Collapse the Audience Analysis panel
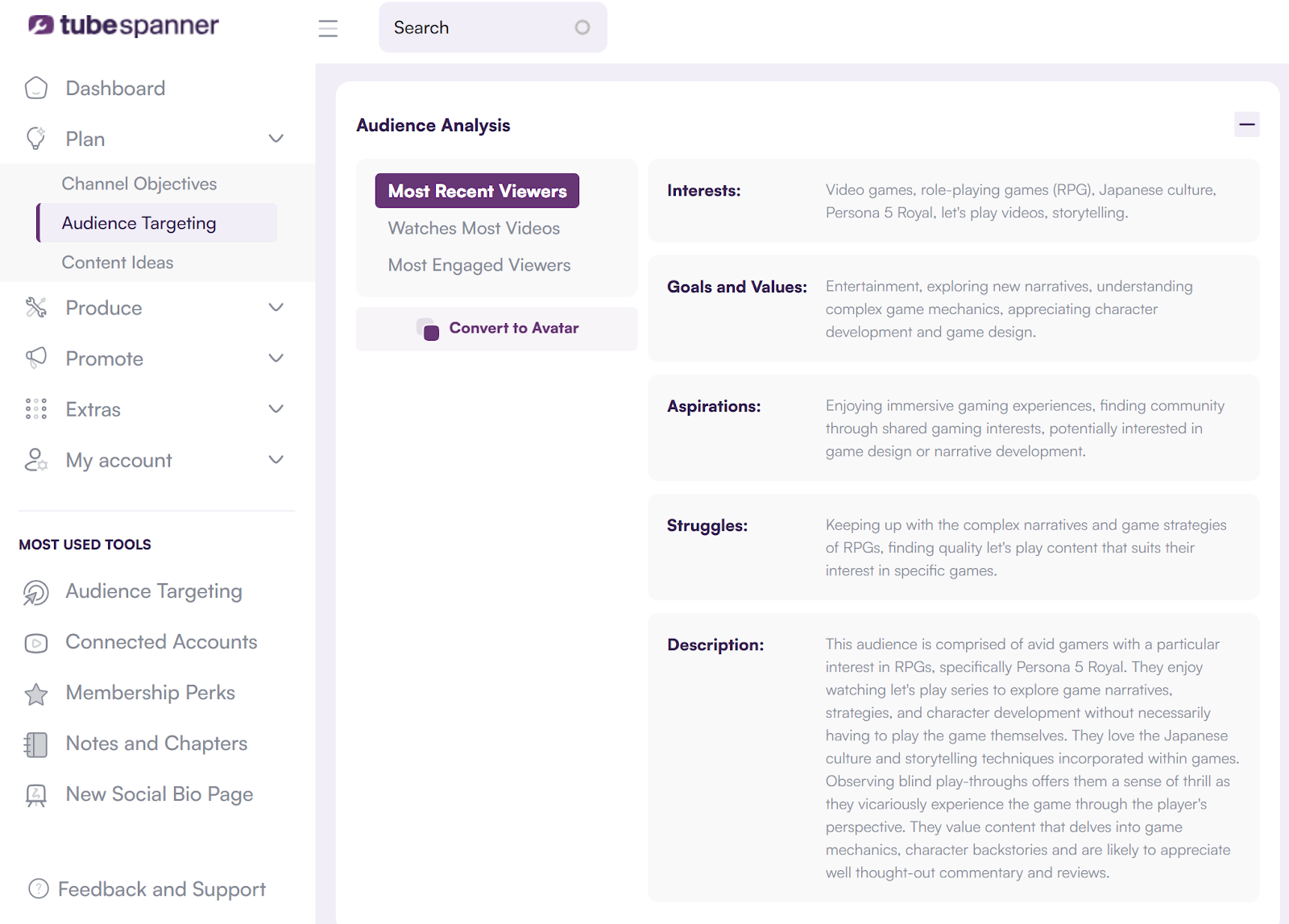The height and width of the screenshot is (924, 1289). tap(1247, 124)
